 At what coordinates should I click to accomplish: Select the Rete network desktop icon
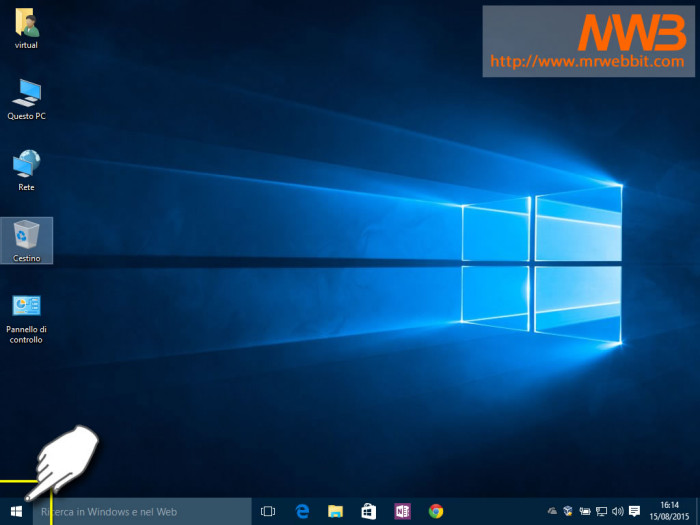click(26, 170)
